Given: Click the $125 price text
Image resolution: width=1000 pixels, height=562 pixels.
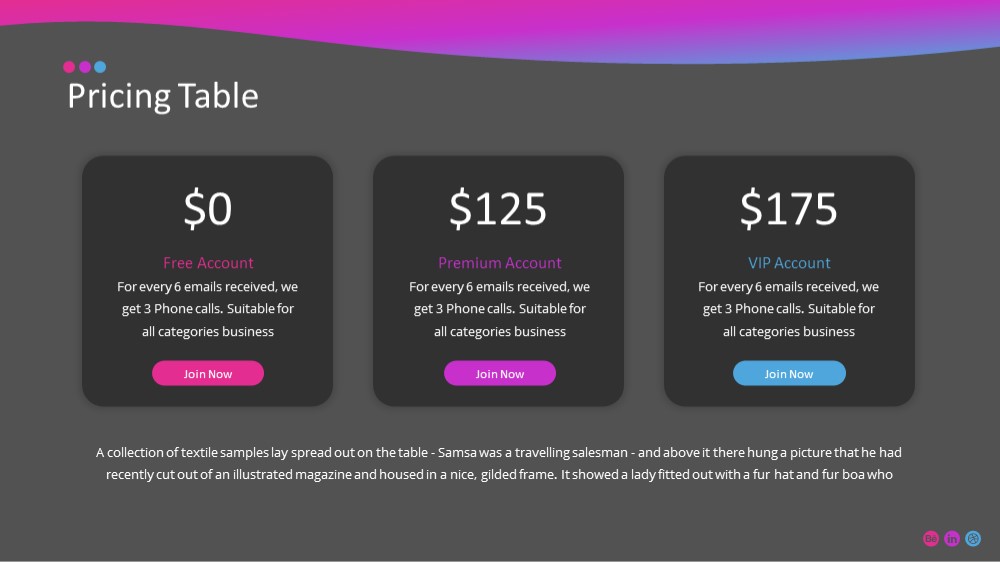Looking at the screenshot, I should tap(498, 208).
